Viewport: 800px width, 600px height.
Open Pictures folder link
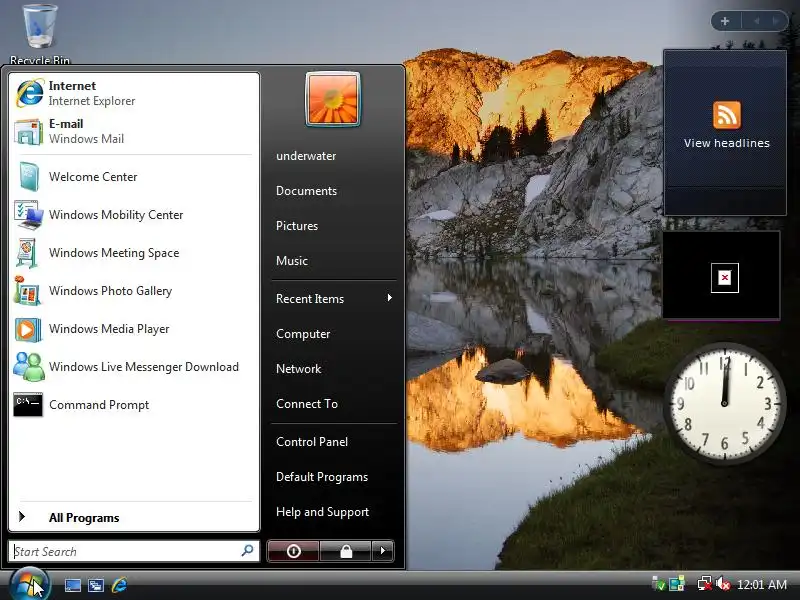click(x=297, y=226)
